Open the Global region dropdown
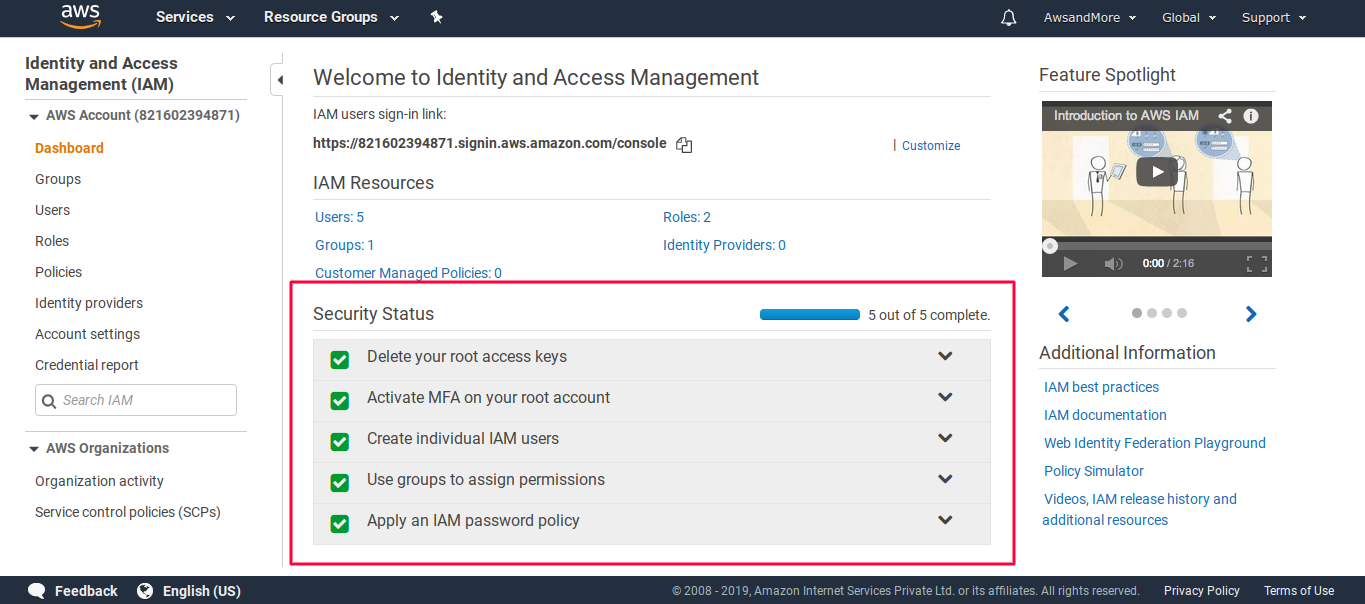The width and height of the screenshot is (1365, 604). click(1189, 18)
